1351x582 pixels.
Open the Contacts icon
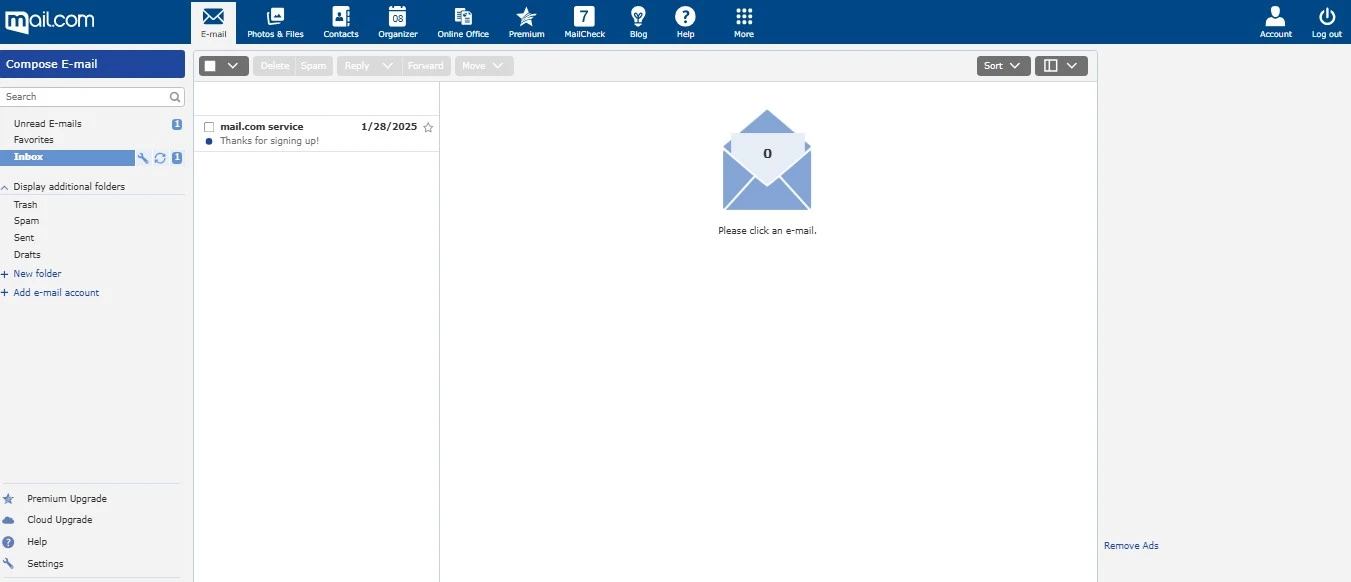(341, 16)
